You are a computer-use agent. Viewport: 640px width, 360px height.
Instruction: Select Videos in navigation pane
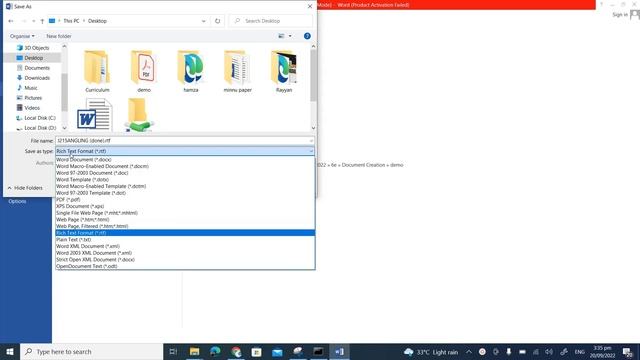pos(29,108)
